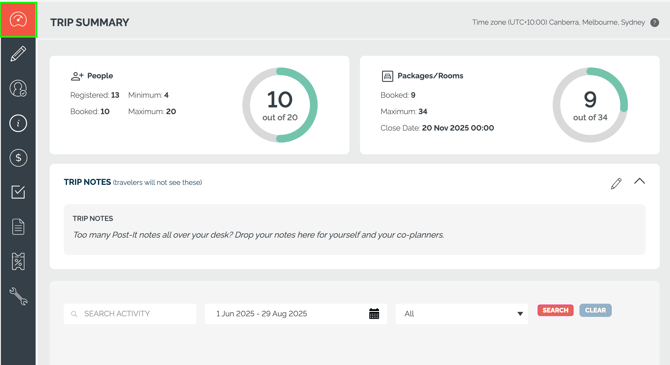This screenshot has height=365, width=670.
Task: Collapse the Trip Notes panel chevron
Action: 640,181
